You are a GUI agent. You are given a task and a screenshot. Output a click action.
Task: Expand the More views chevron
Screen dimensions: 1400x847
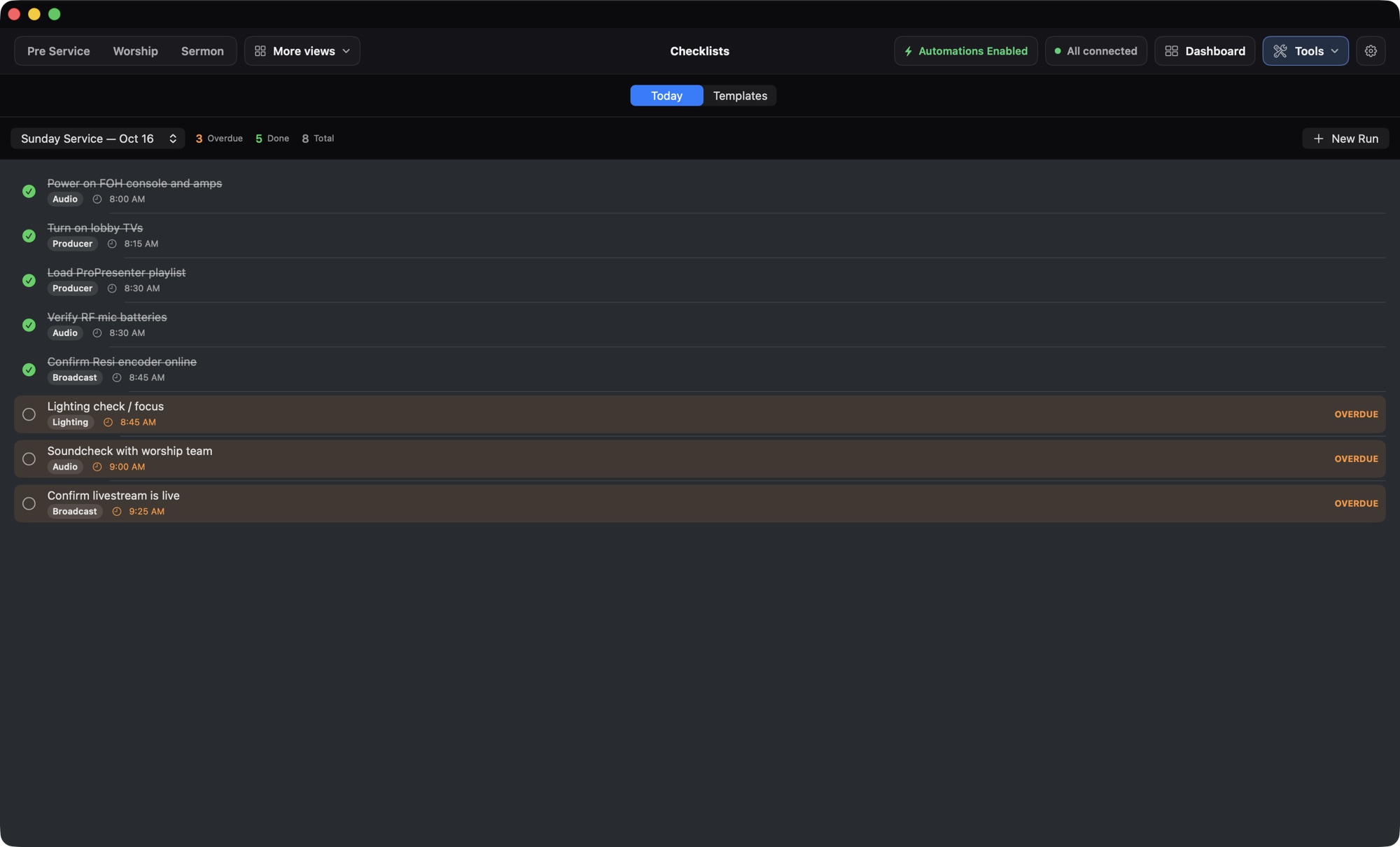point(346,51)
